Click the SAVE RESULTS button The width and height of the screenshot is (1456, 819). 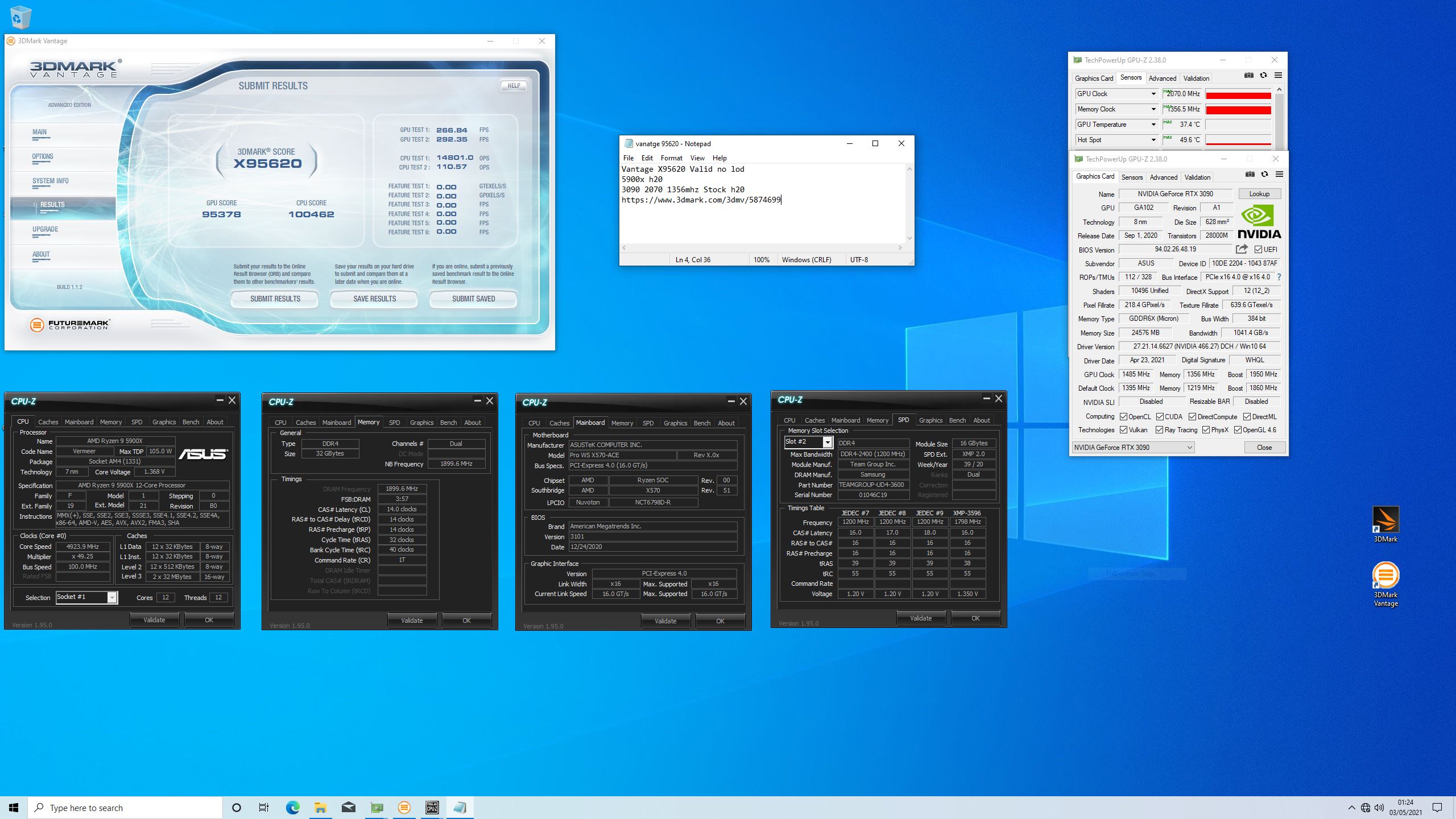click(374, 299)
